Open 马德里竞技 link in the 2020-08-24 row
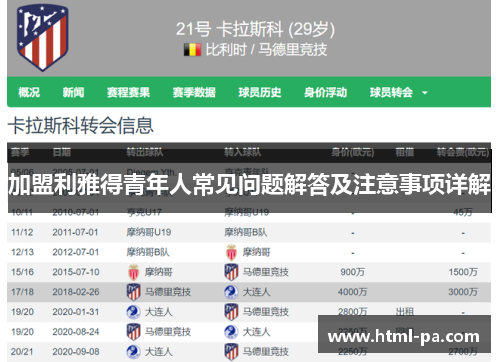 point(168,332)
